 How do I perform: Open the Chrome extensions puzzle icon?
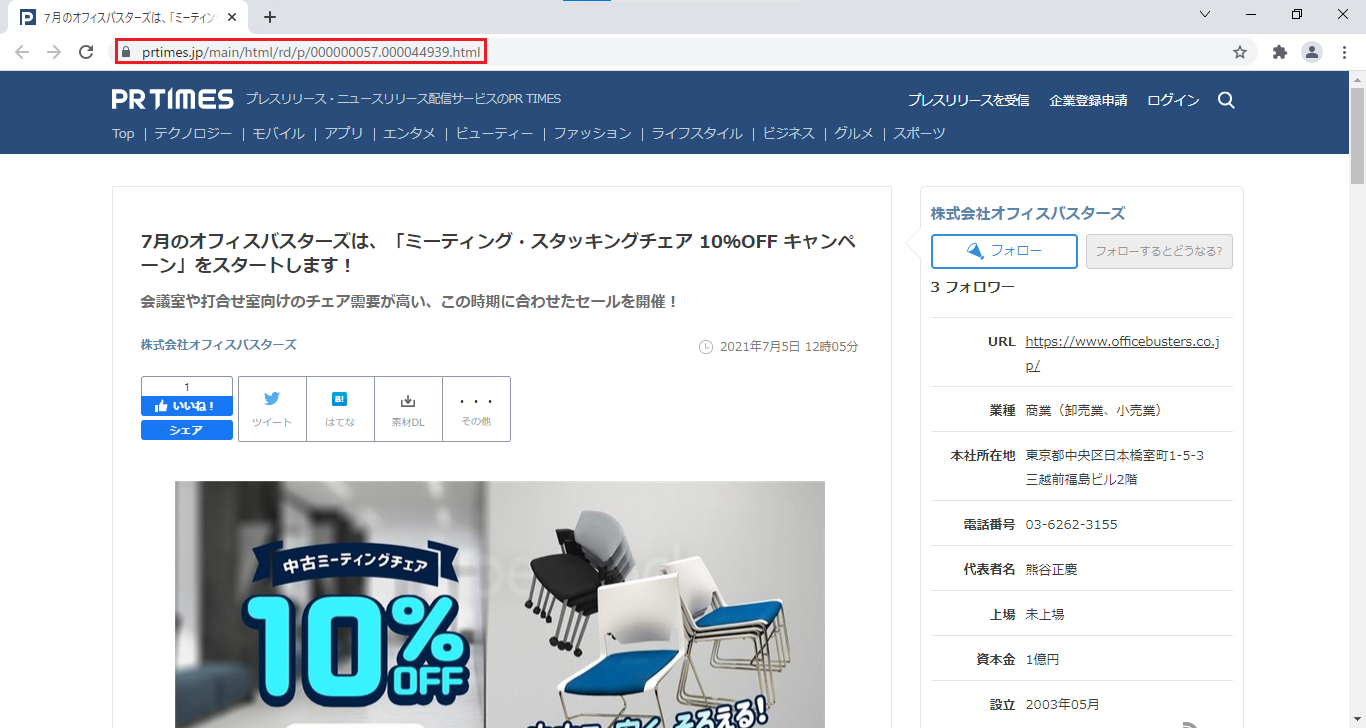[x=1279, y=52]
